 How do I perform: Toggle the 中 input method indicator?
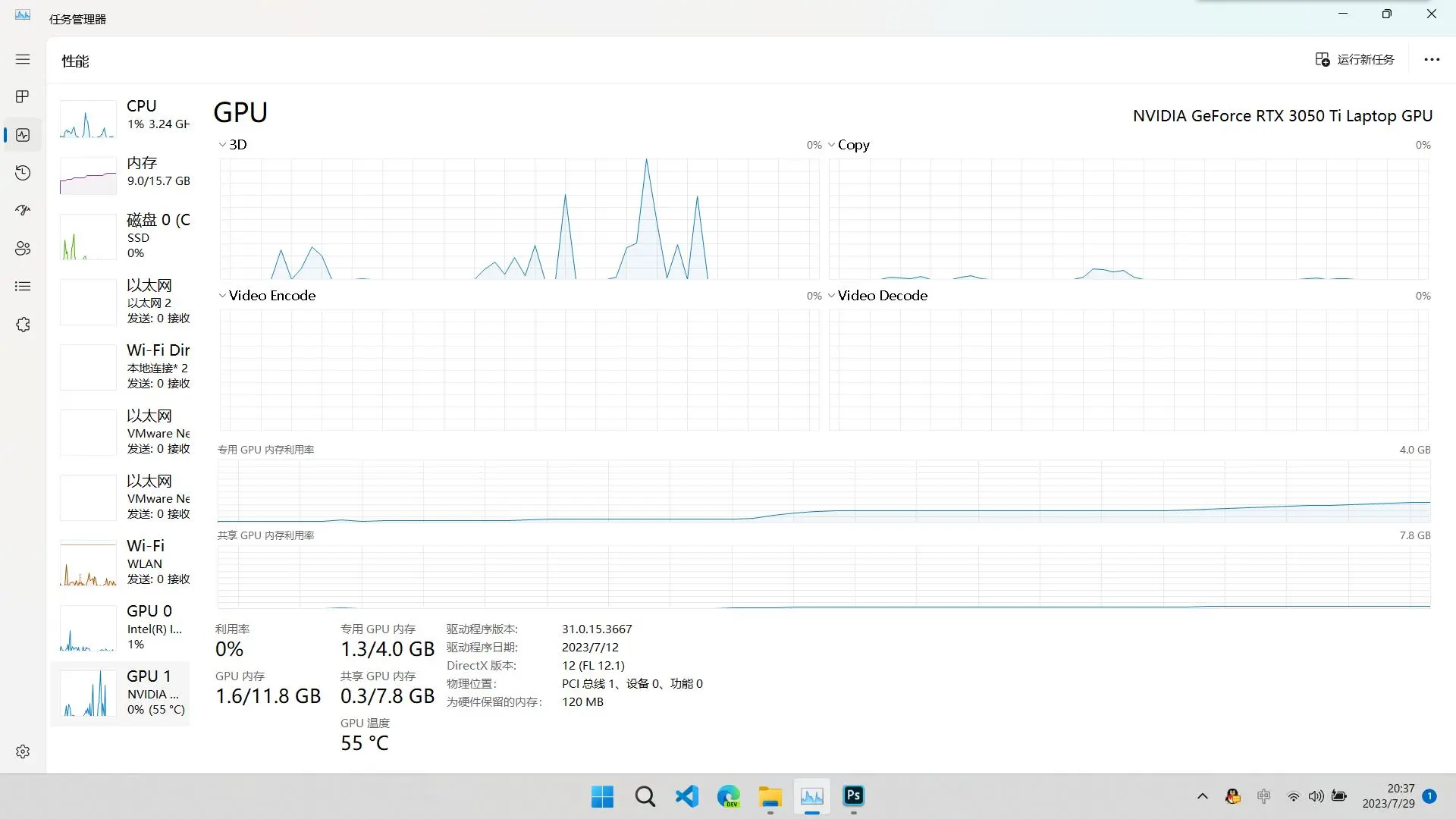[1263, 796]
